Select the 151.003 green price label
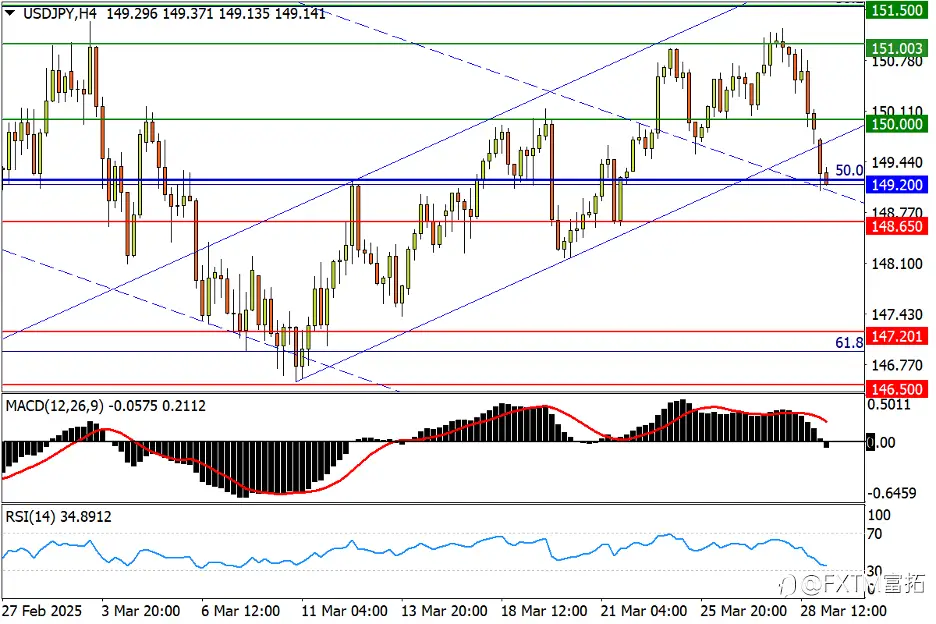This screenshot has width=936, height=624. tap(897, 48)
